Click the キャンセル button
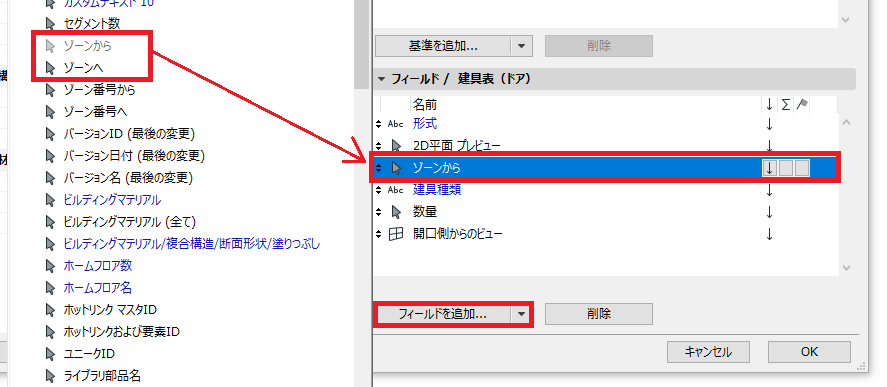887x387 pixels. 708,352
